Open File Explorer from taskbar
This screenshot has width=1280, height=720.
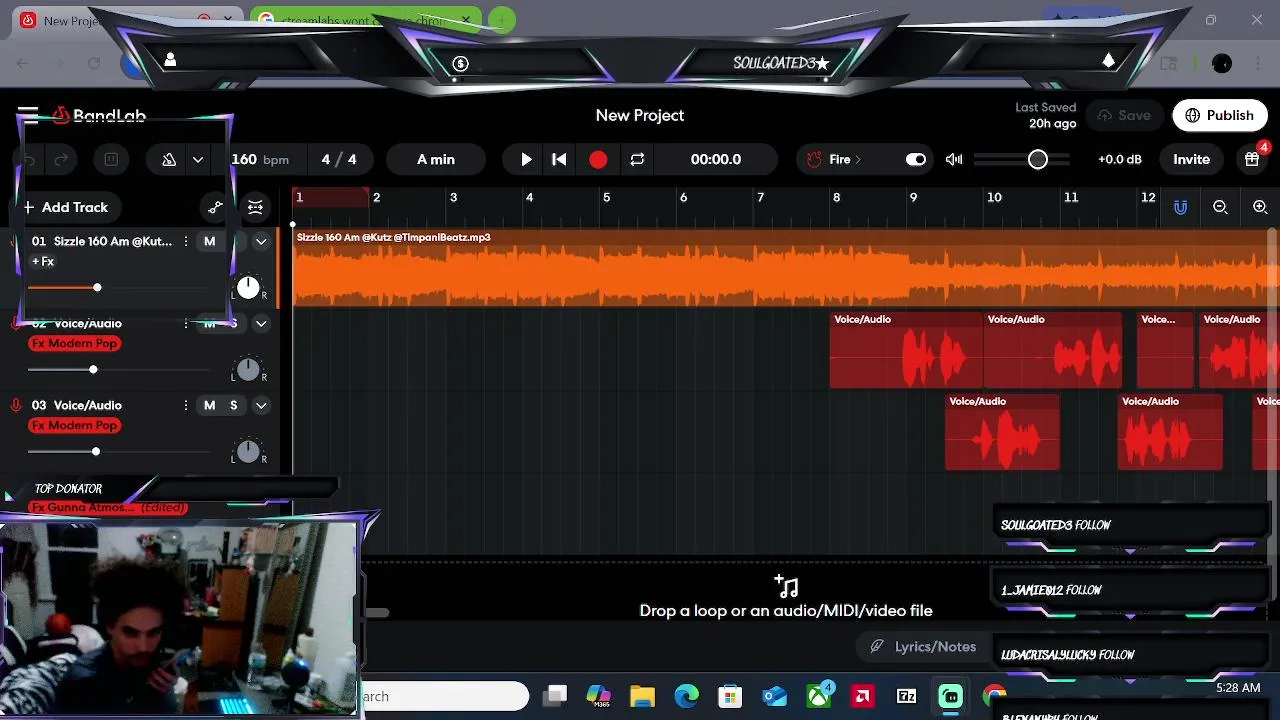click(x=642, y=696)
